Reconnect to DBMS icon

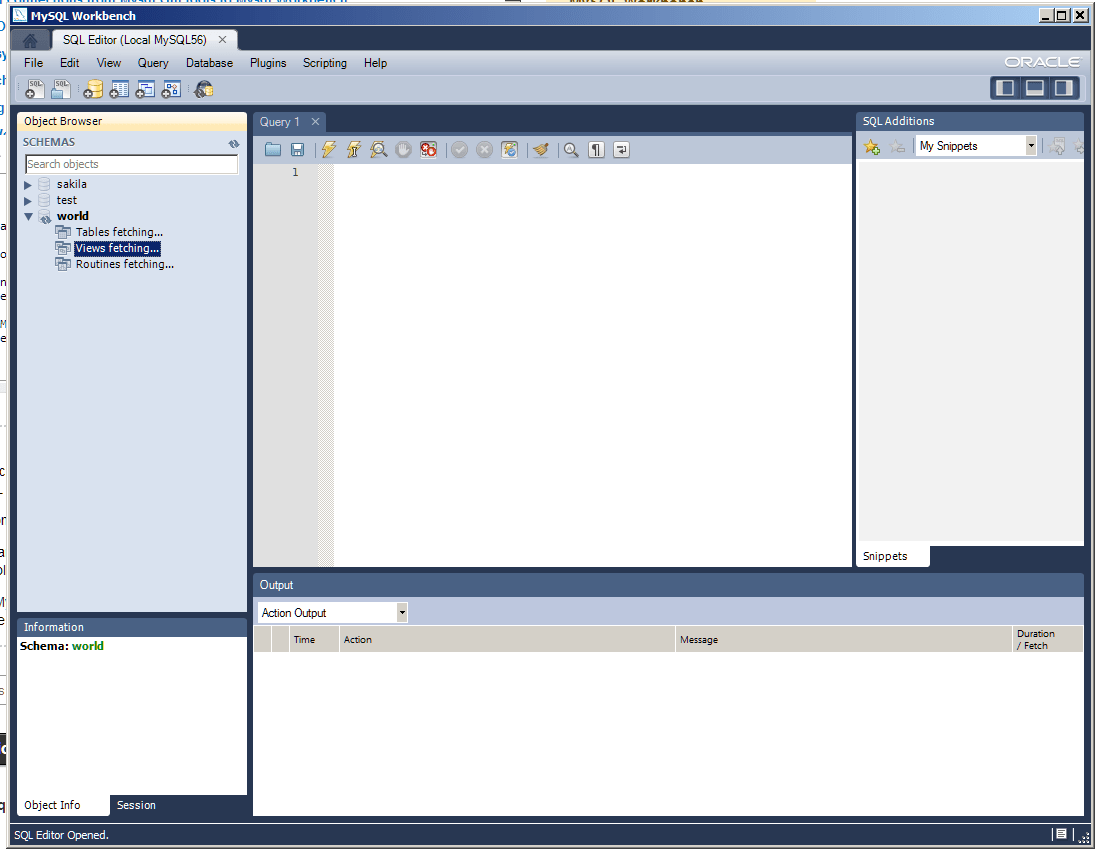[204, 89]
